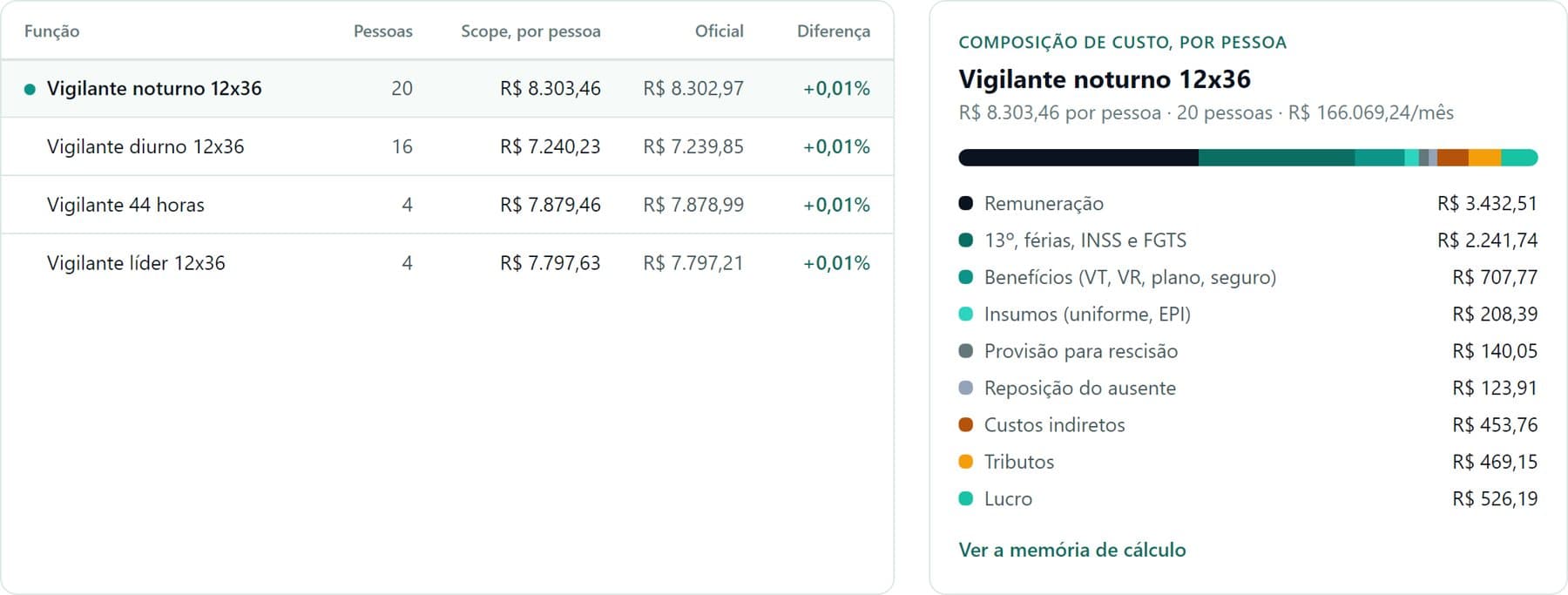Click the Pessoas column header
The width and height of the screenshot is (1568, 595).
[x=382, y=31]
